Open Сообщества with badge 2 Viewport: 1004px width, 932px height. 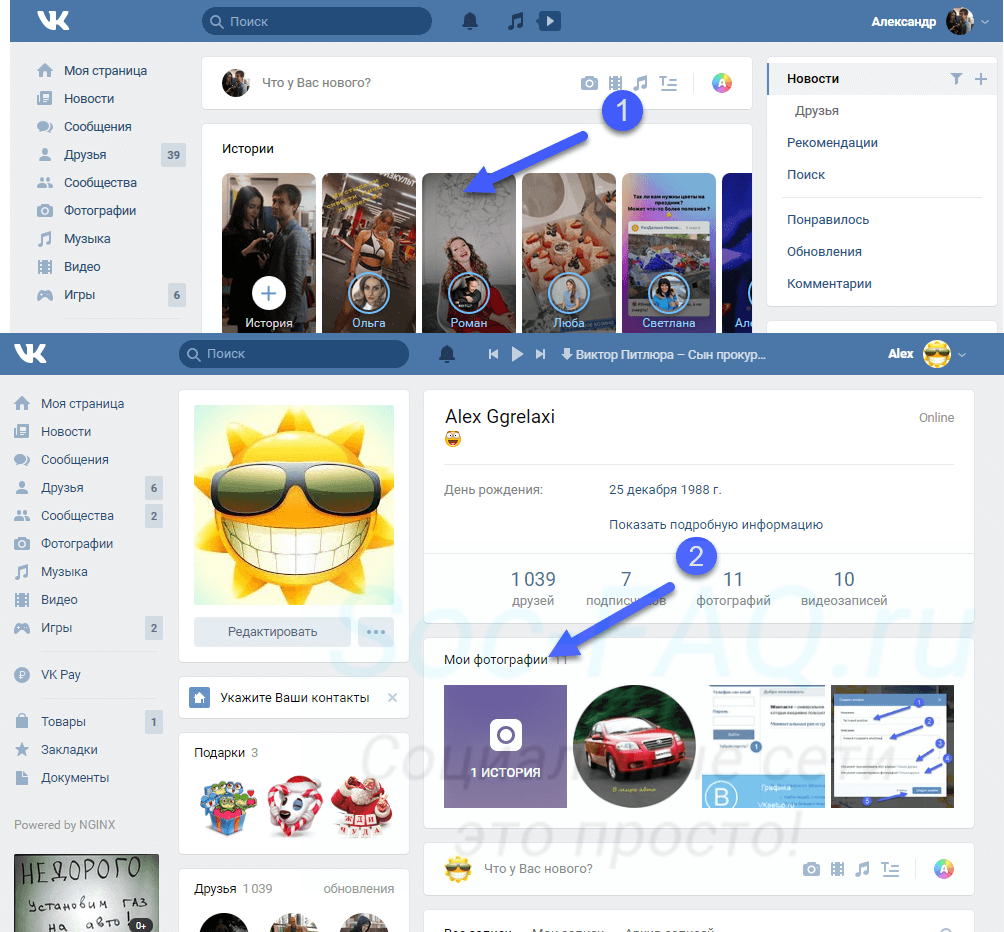(77, 516)
